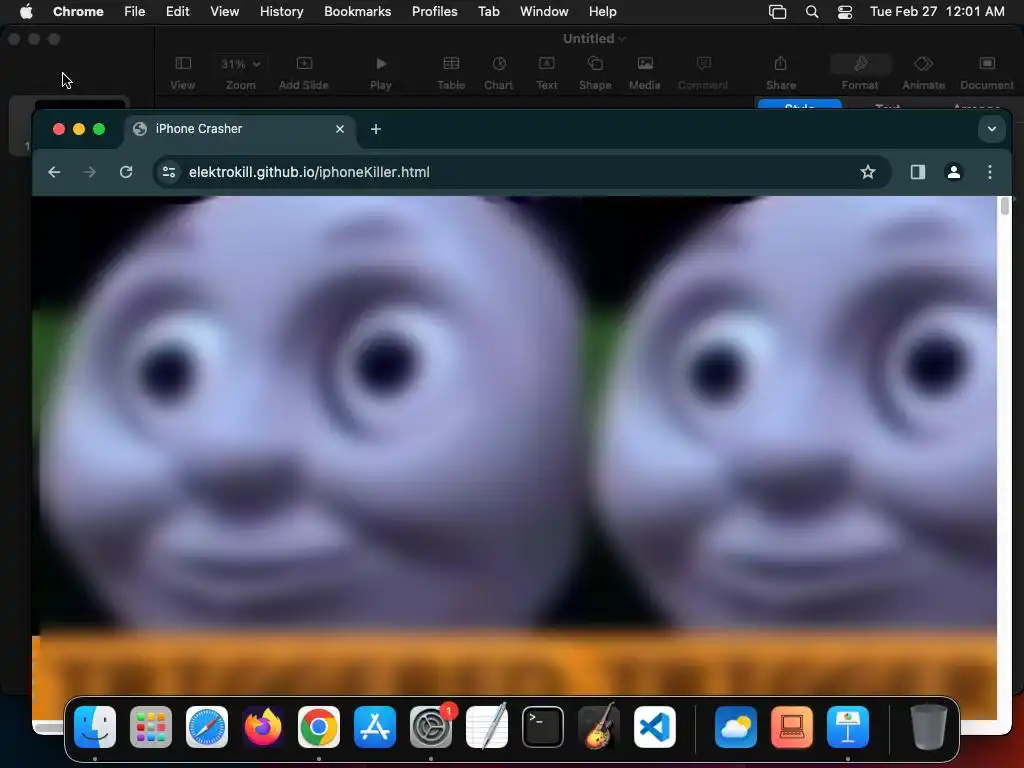Screen dimensions: 1024x768
Task: Open the Chrome profile icon
Action: tap(953, 172)
